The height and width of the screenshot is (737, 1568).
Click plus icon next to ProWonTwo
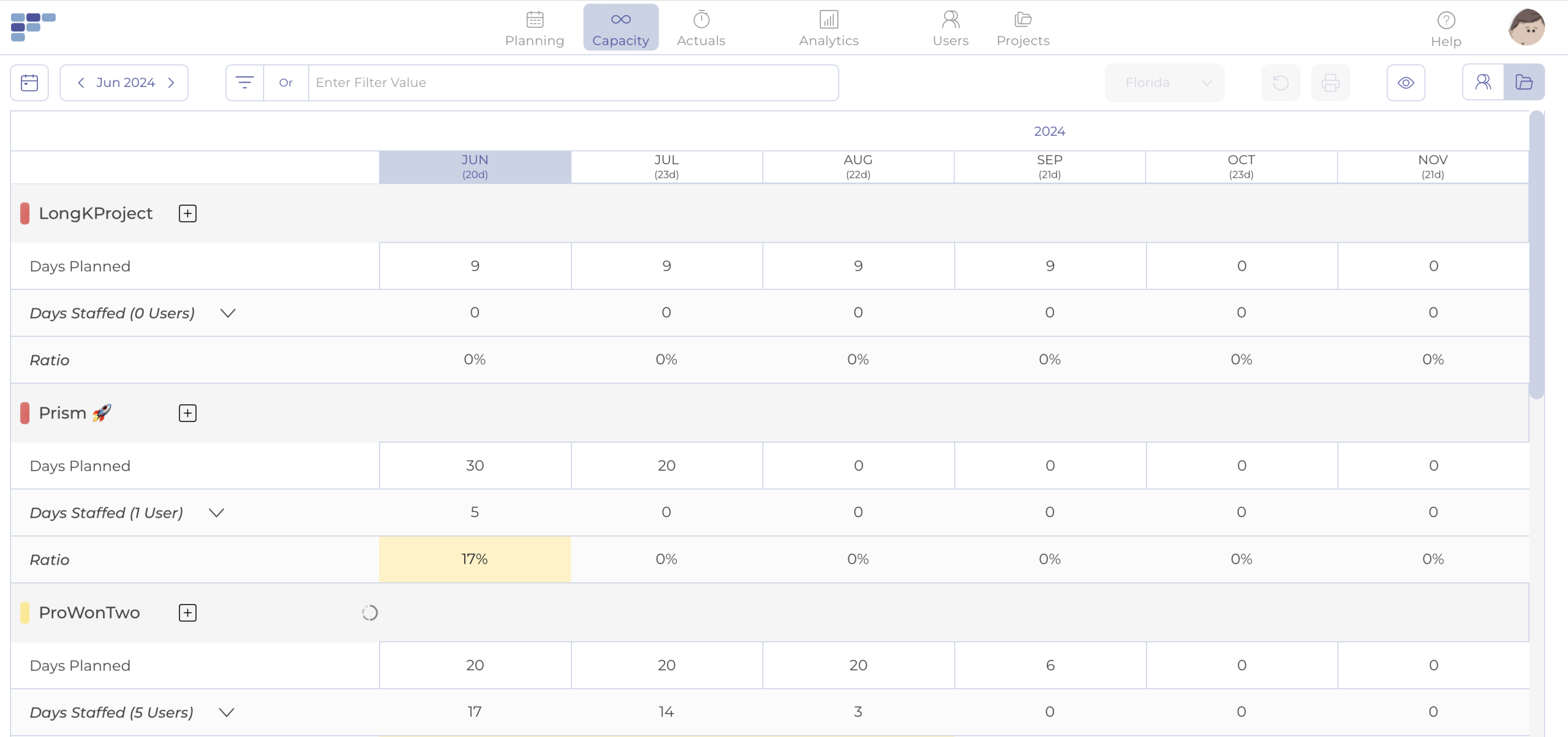click(187, 613)
